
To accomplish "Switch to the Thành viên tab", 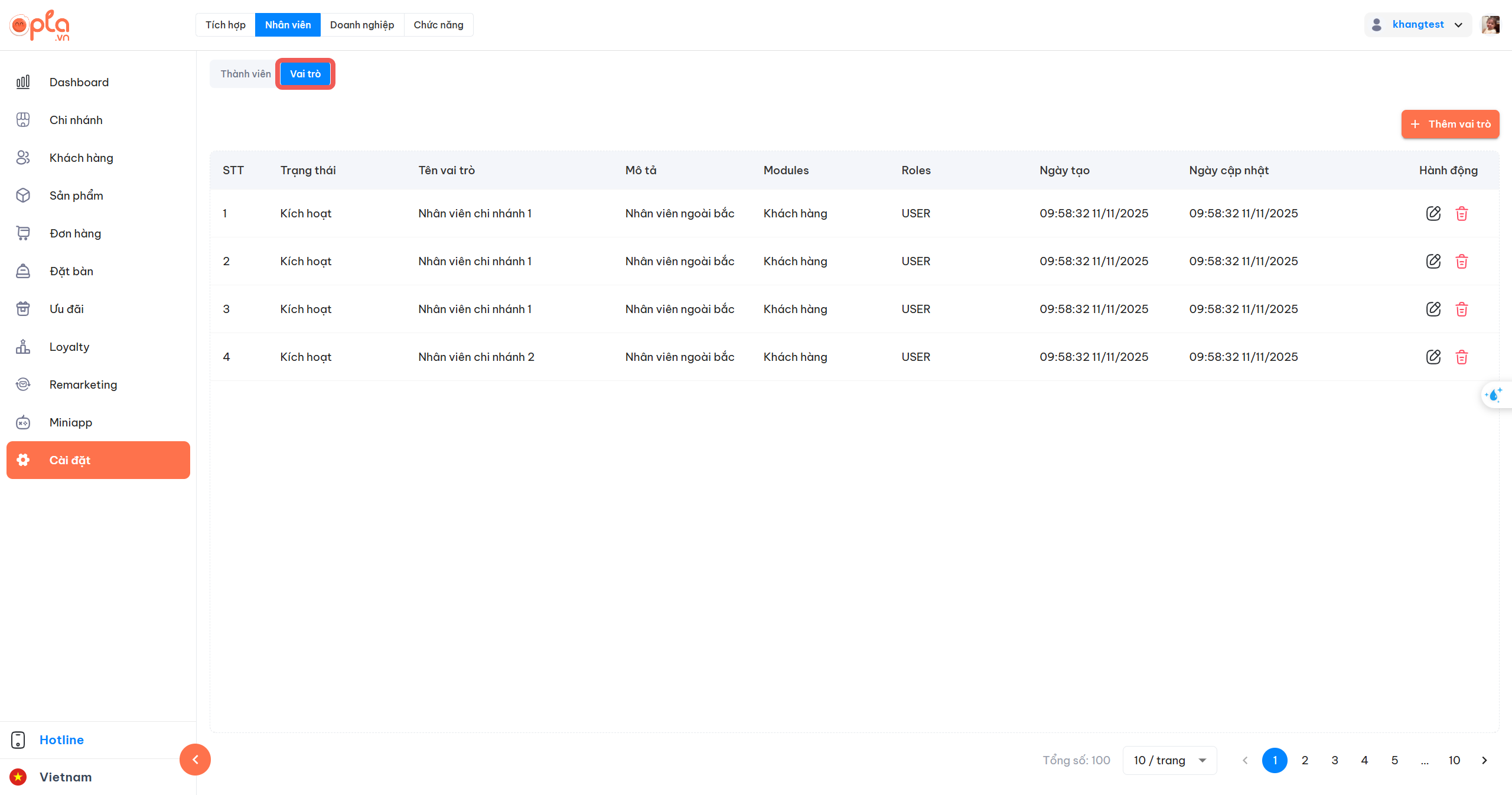I will click(246, 74).
